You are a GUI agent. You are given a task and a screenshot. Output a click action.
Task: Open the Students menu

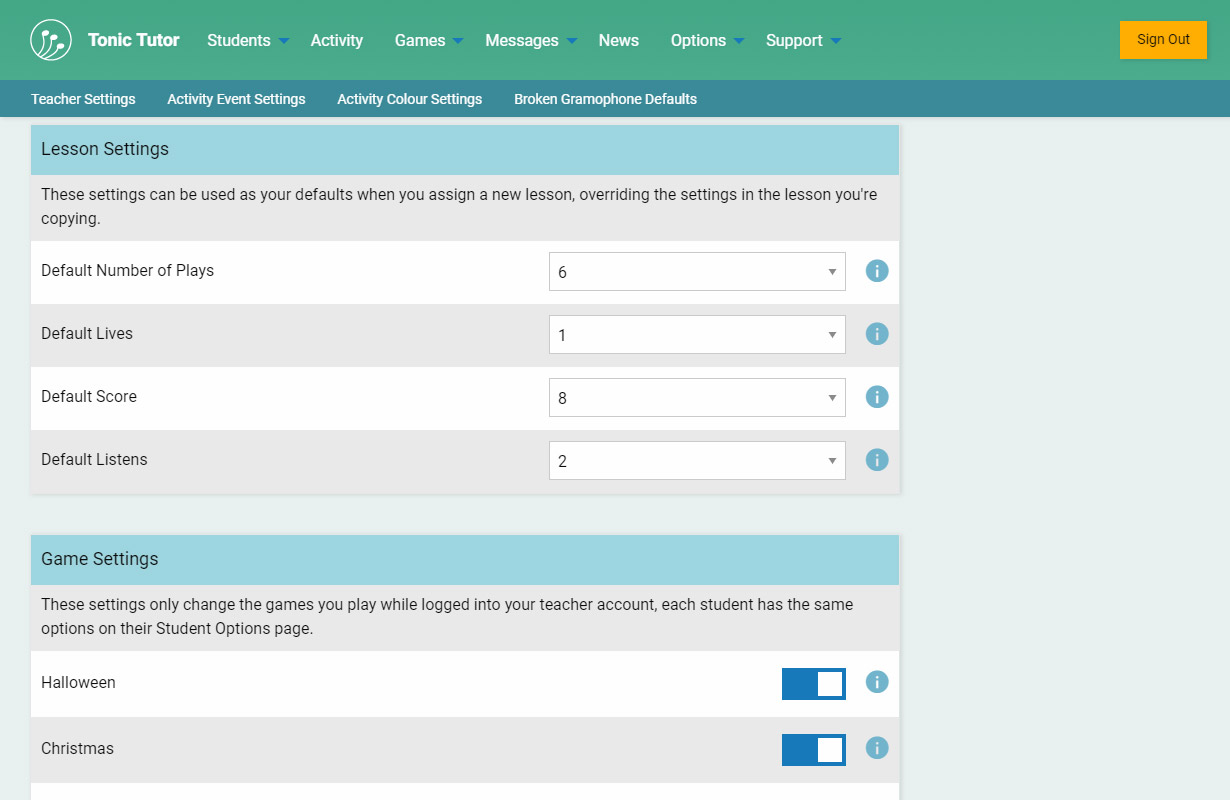tap(247, 40)
